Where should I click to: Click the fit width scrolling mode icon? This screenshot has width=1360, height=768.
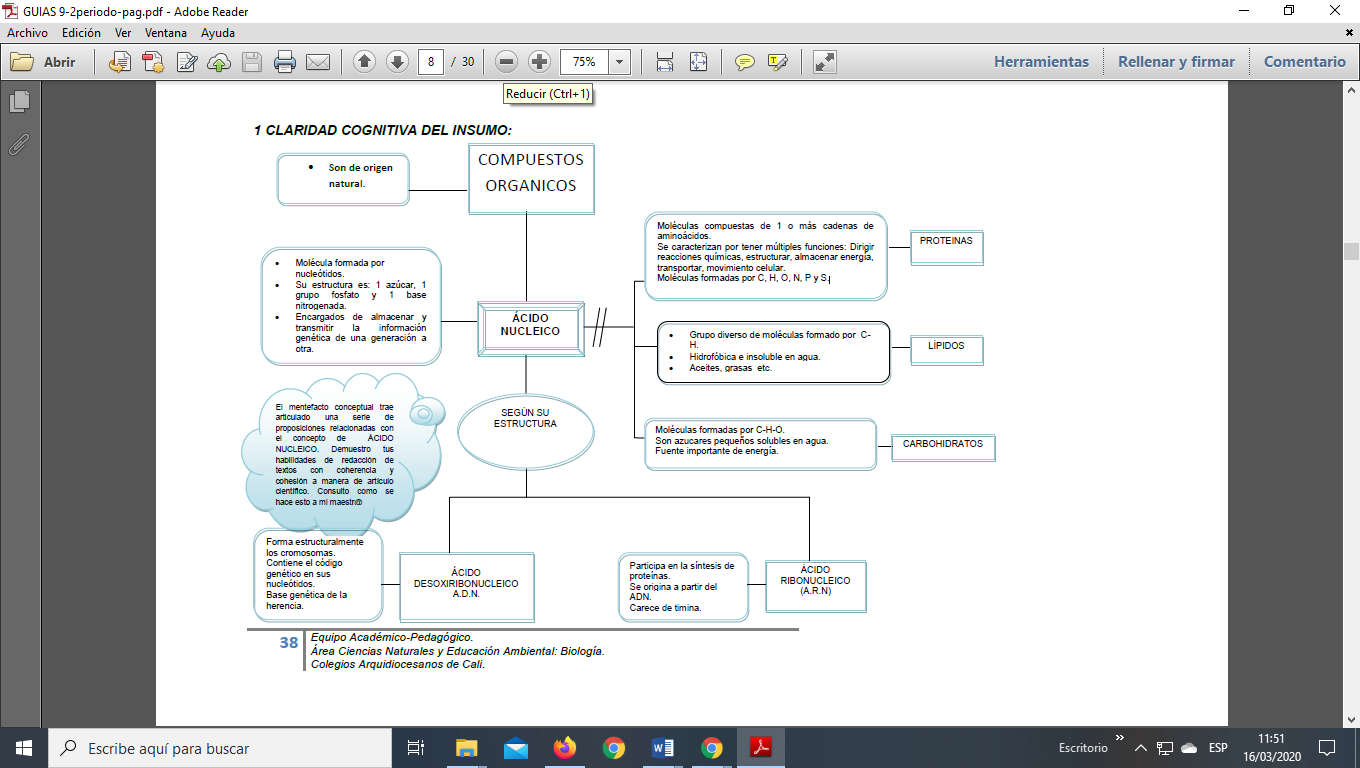pyautogui.click(x=665, y=62)
